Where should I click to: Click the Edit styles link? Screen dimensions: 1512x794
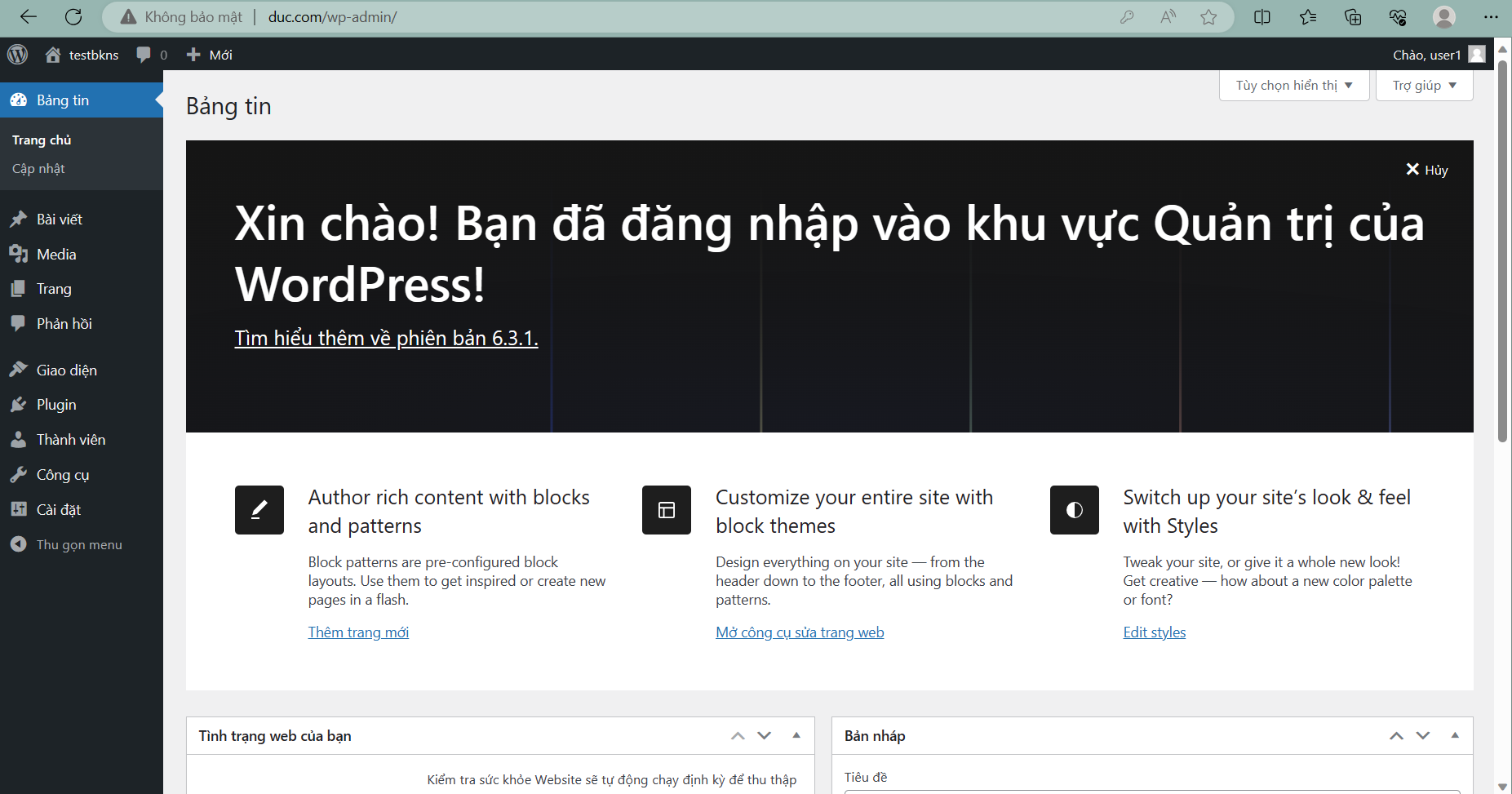(x=1155, y=632)
